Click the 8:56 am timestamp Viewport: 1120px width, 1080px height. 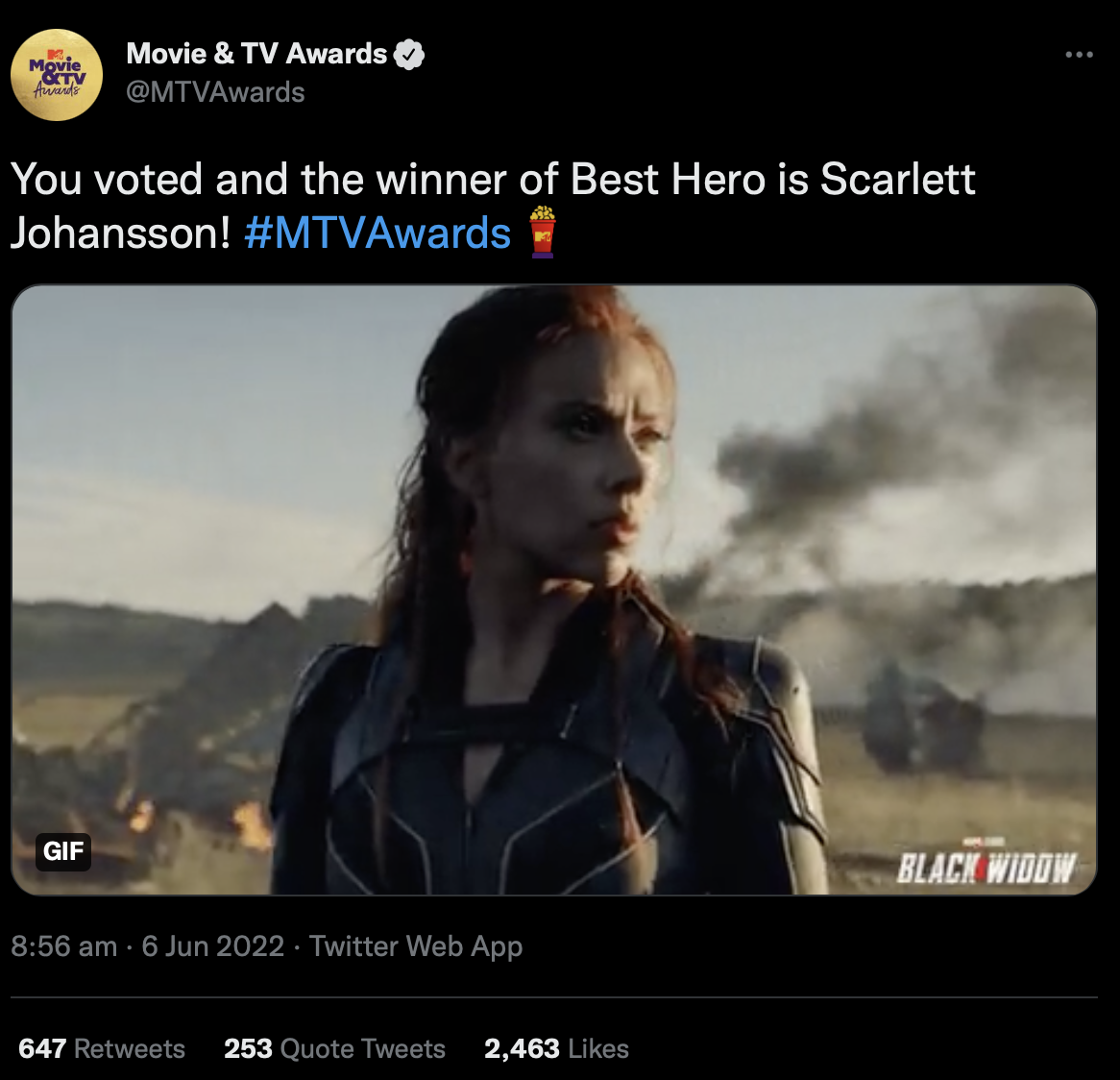(63, 946)
